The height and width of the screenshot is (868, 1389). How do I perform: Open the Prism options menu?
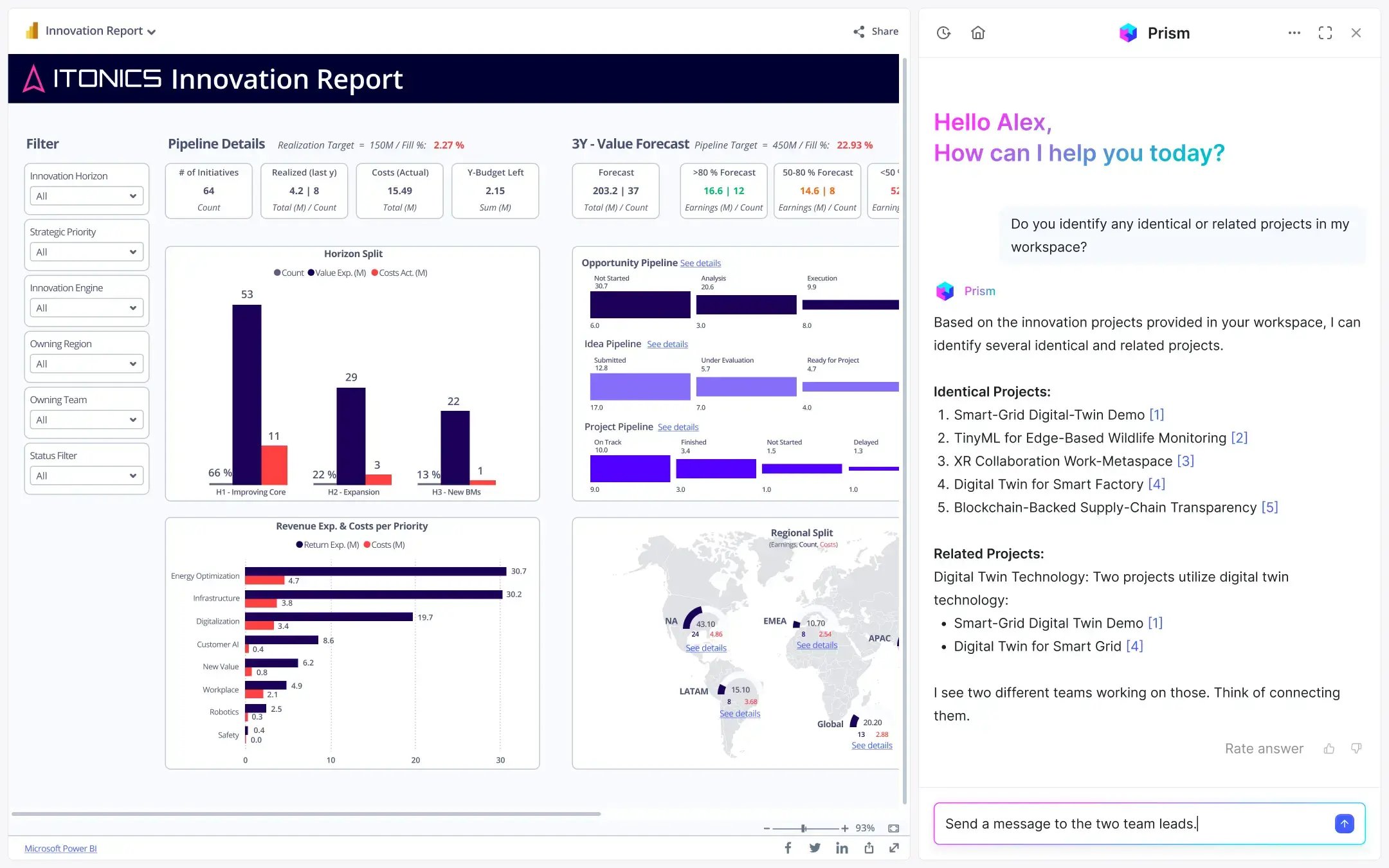(1294, 32)
